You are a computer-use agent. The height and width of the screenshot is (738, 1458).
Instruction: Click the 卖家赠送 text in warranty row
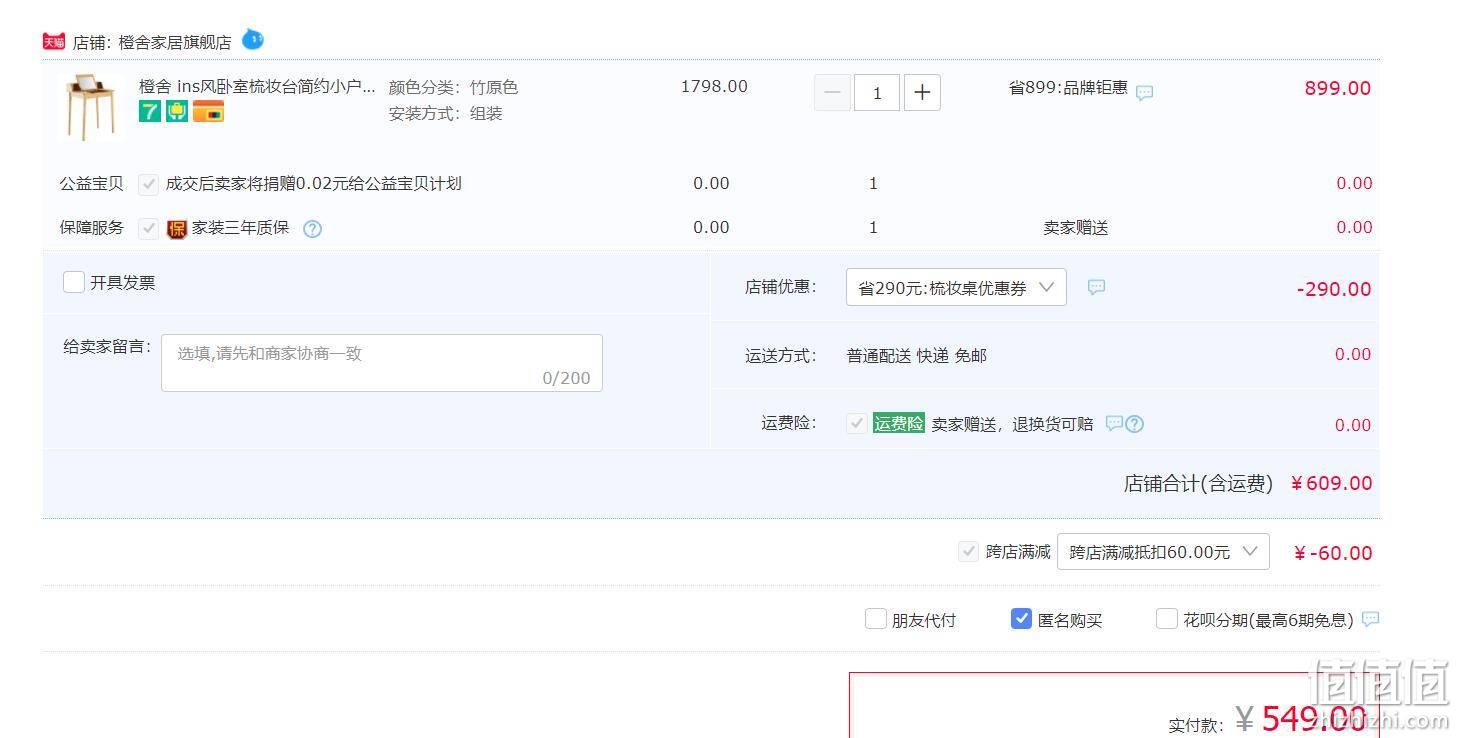tap(1075, 228)
